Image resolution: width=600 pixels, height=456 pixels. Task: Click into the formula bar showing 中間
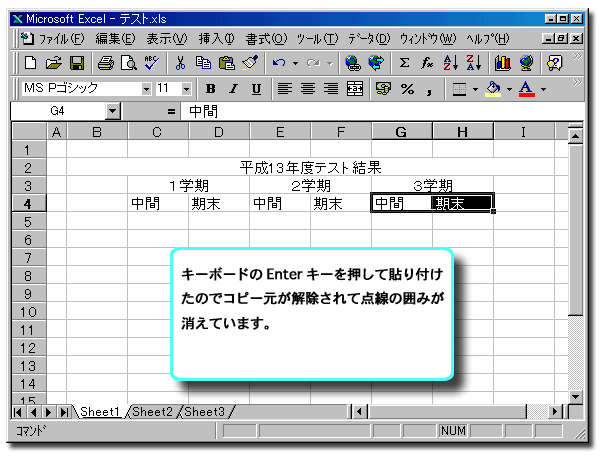(383, 111)
